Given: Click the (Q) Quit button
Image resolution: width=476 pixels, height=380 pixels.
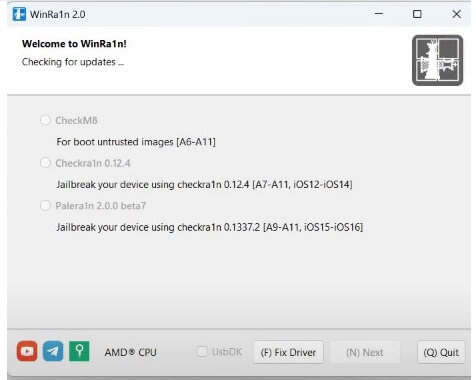Looking at the screenshot, I should point(441,352).
